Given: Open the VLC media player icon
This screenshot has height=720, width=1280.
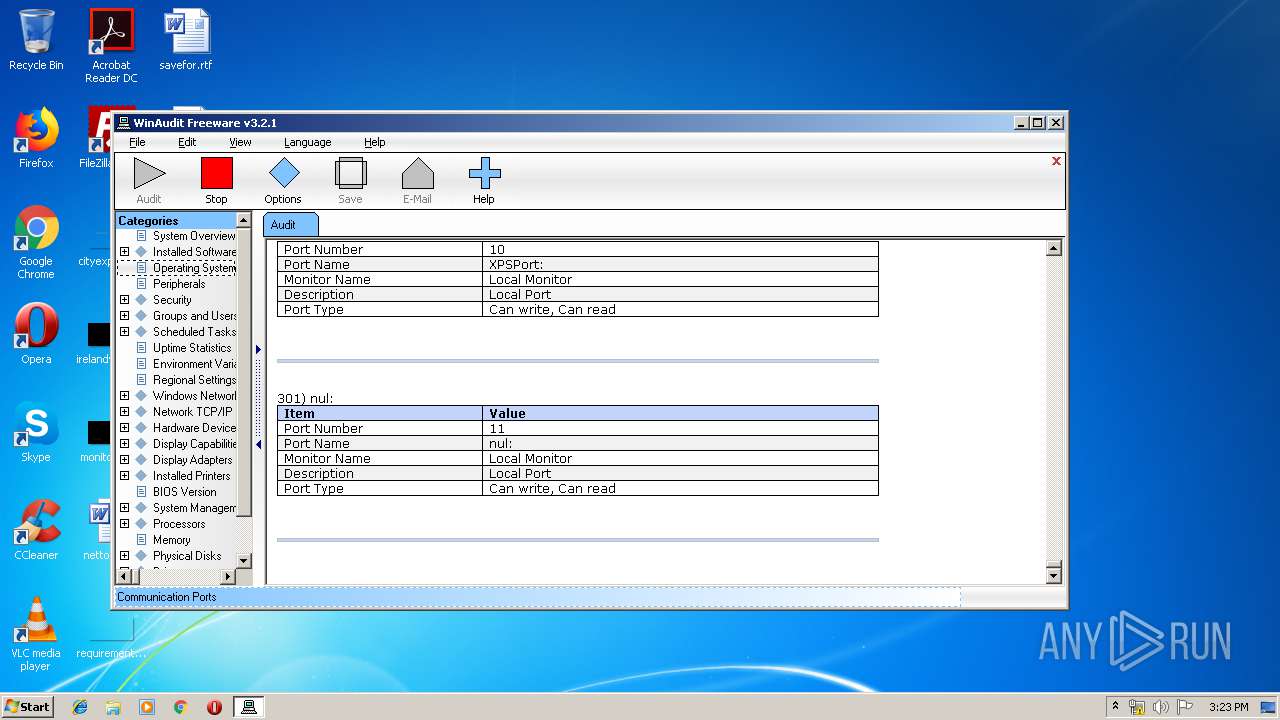Looking at the screenshot, I should pos(36,634).
